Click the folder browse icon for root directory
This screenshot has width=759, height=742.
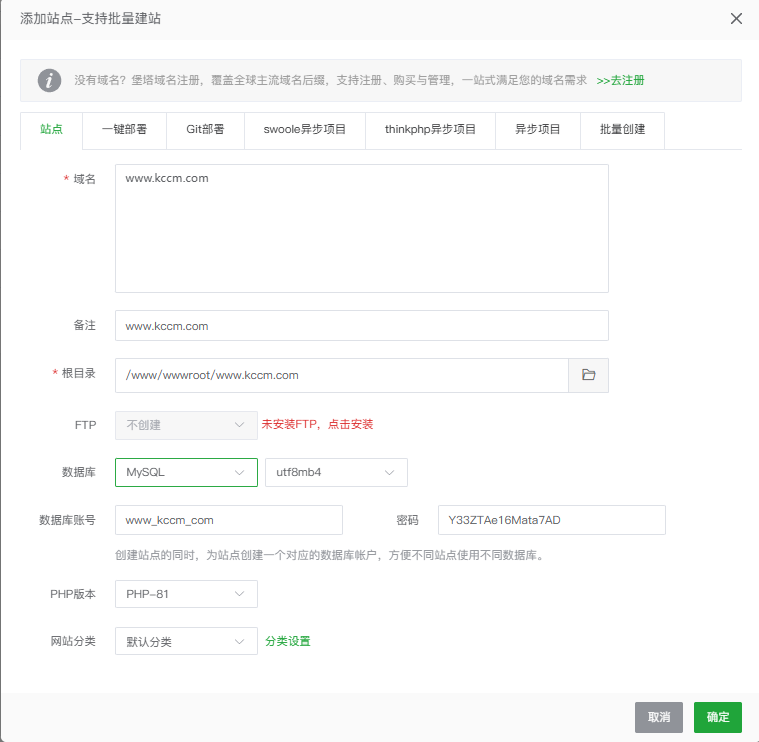(x=588, y=375)
